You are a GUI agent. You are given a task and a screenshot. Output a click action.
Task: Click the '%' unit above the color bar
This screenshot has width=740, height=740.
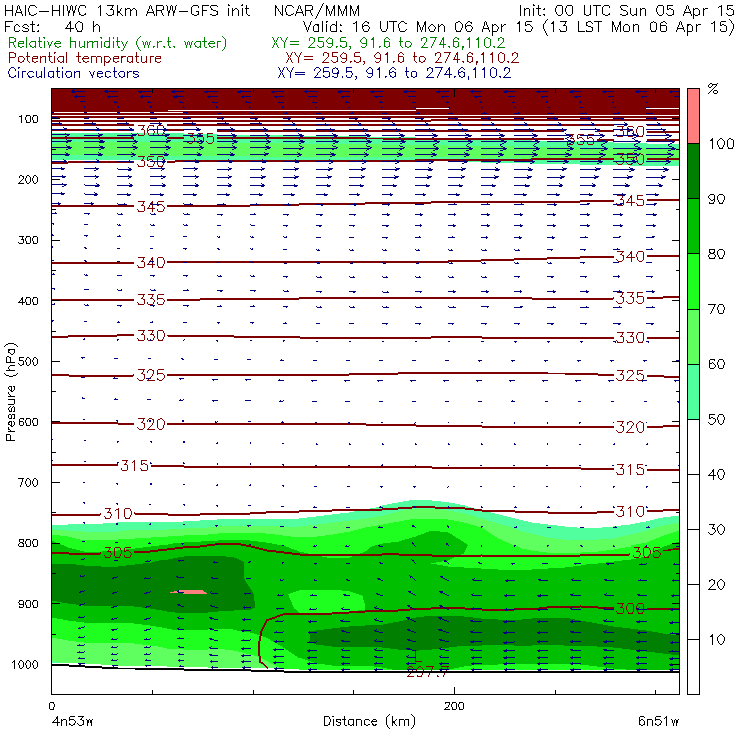pyautogui.click(x=713, y=89)
